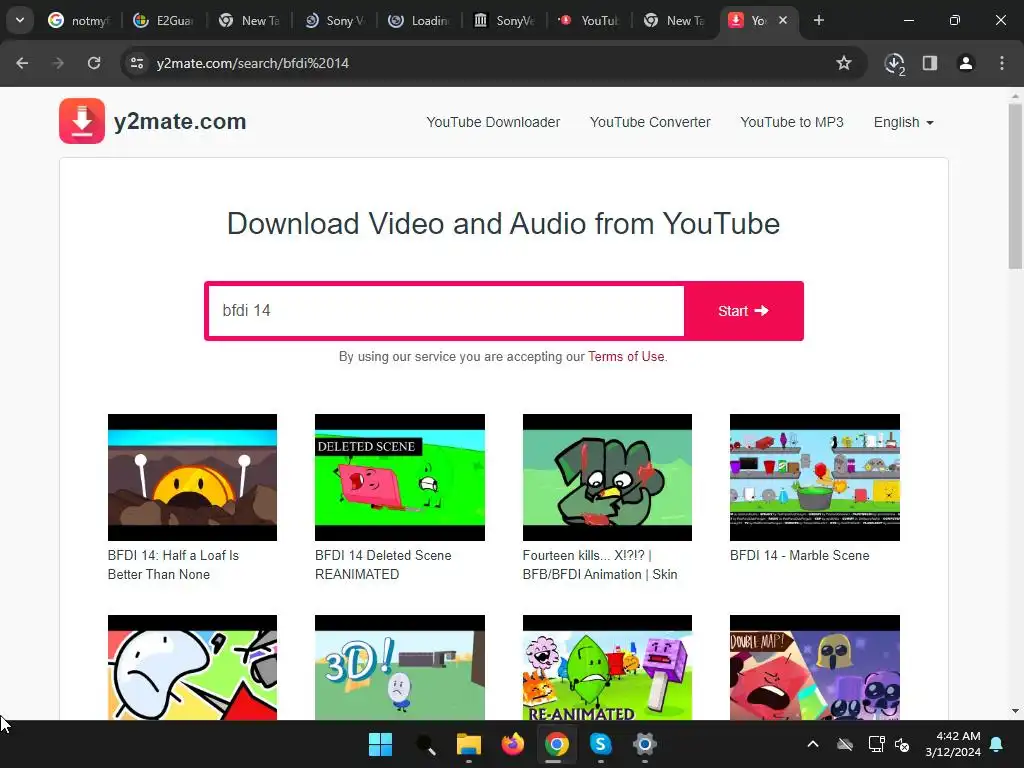The width and height of the screenshot is (1024, 768).
Task: Reload the y2mate page
Action: click(x=94, y=63)
